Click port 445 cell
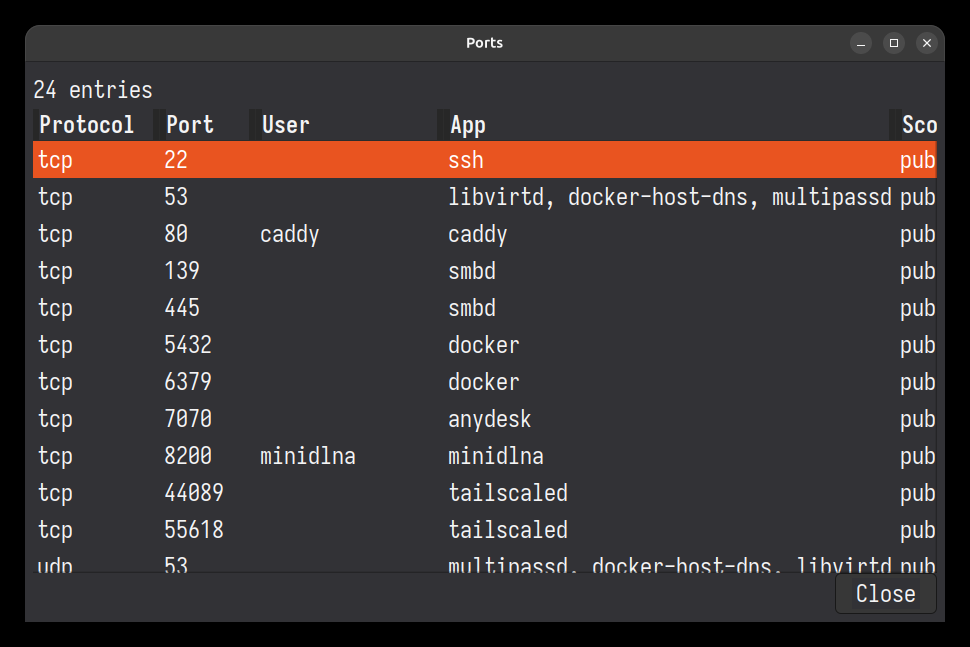This screenshot has height=647, width=970. [182, 308]
